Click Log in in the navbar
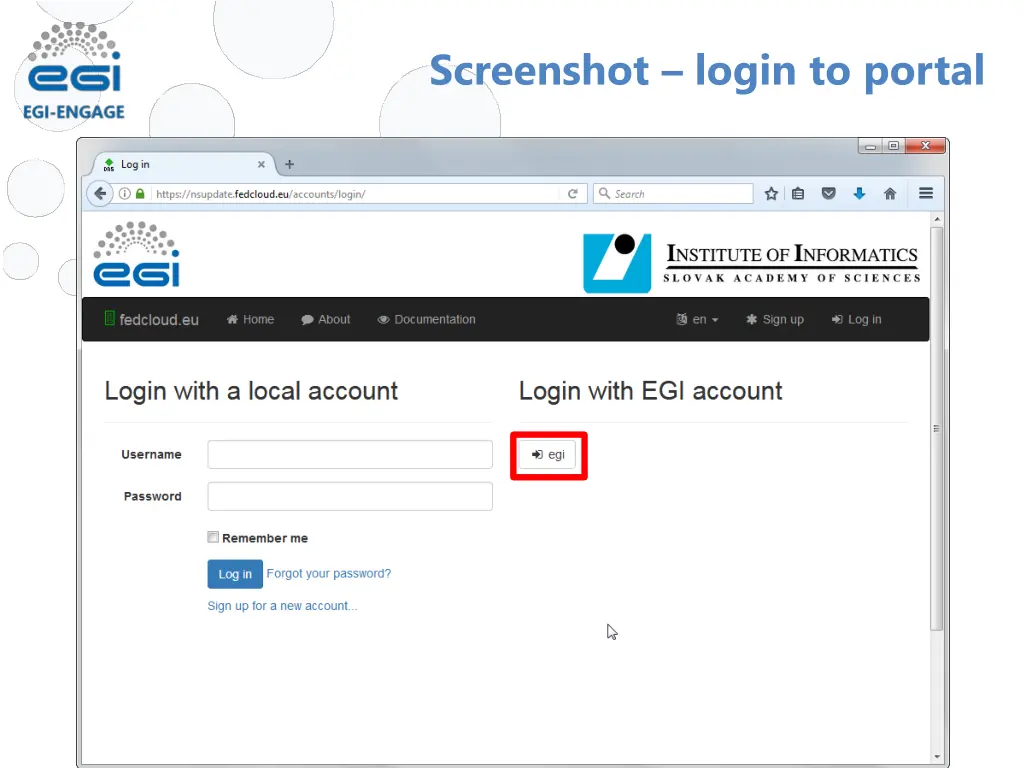Image resolution: width=1024 pixels, height=768 pixels. (x=856, y=319)
